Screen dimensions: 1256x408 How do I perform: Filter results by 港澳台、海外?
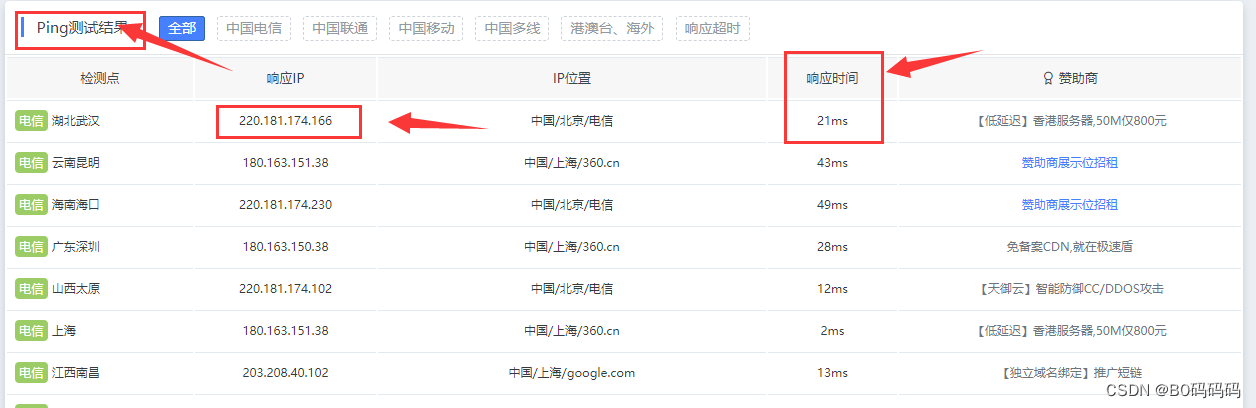612,28
